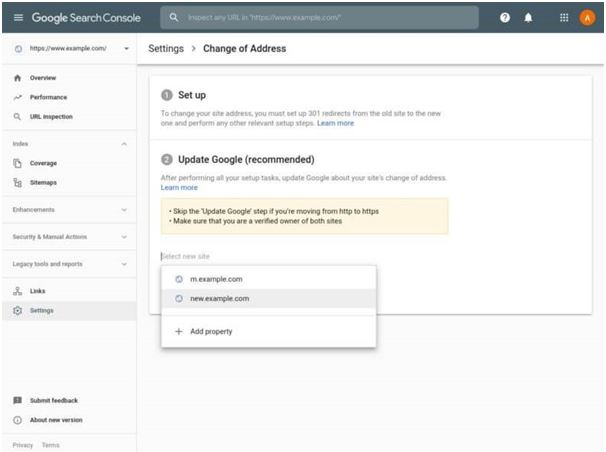Click the Links network icon
606x452 pixels.
pyautogui.click(x=17, y=291)
